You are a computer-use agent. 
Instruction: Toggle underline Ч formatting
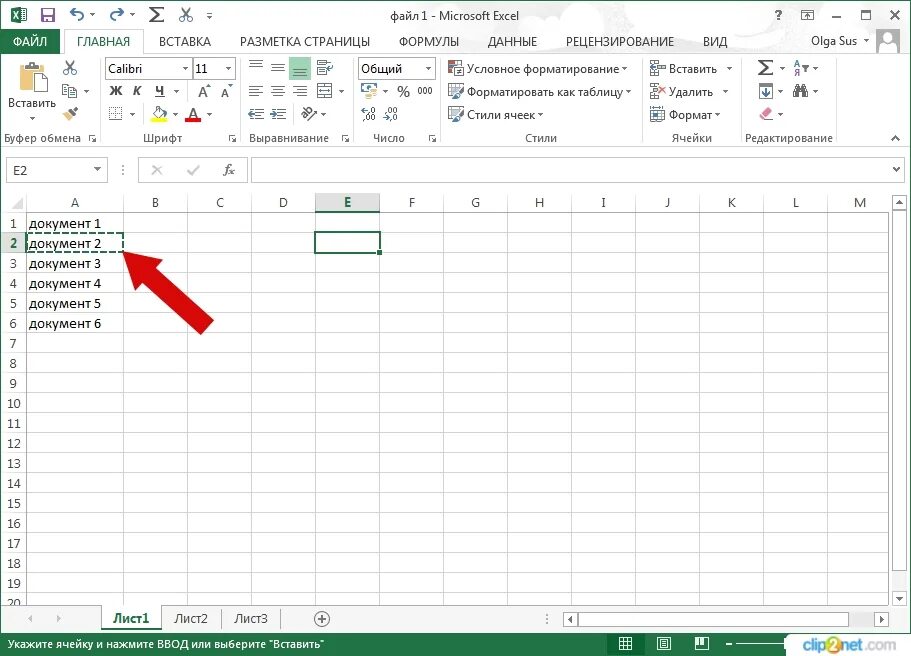tap(160, 91)
